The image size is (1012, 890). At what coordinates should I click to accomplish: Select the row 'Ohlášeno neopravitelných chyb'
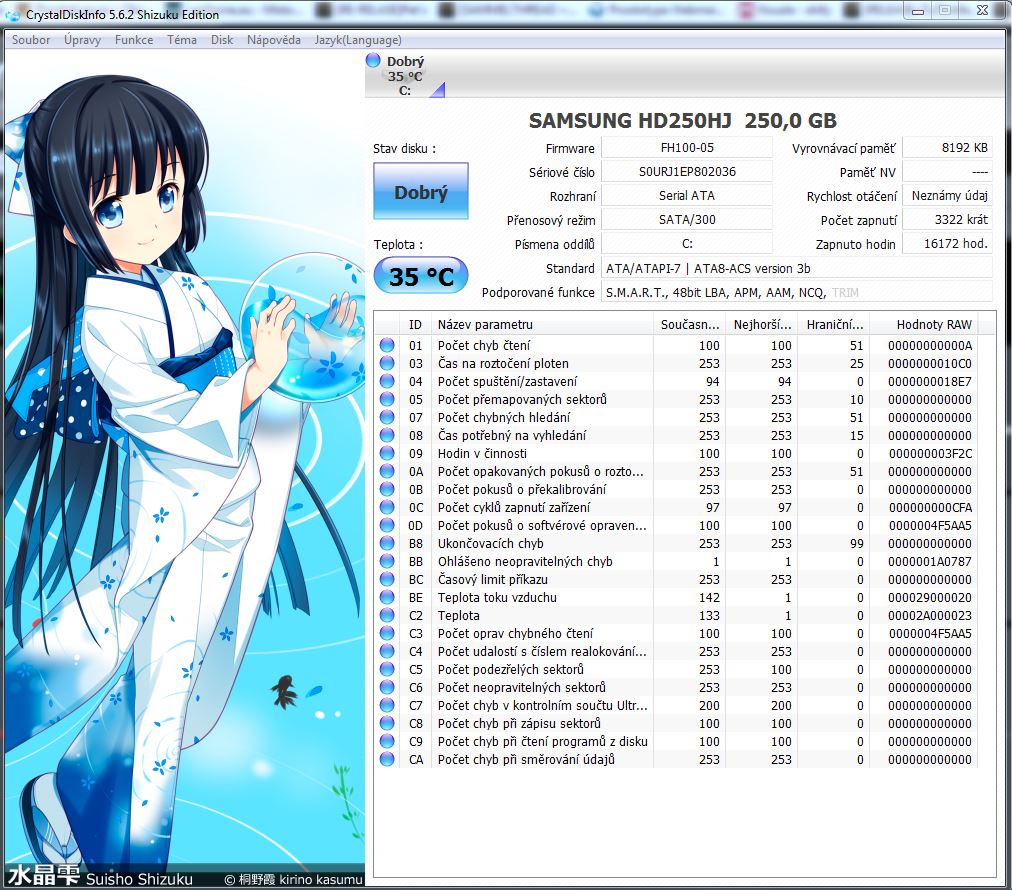676,561
